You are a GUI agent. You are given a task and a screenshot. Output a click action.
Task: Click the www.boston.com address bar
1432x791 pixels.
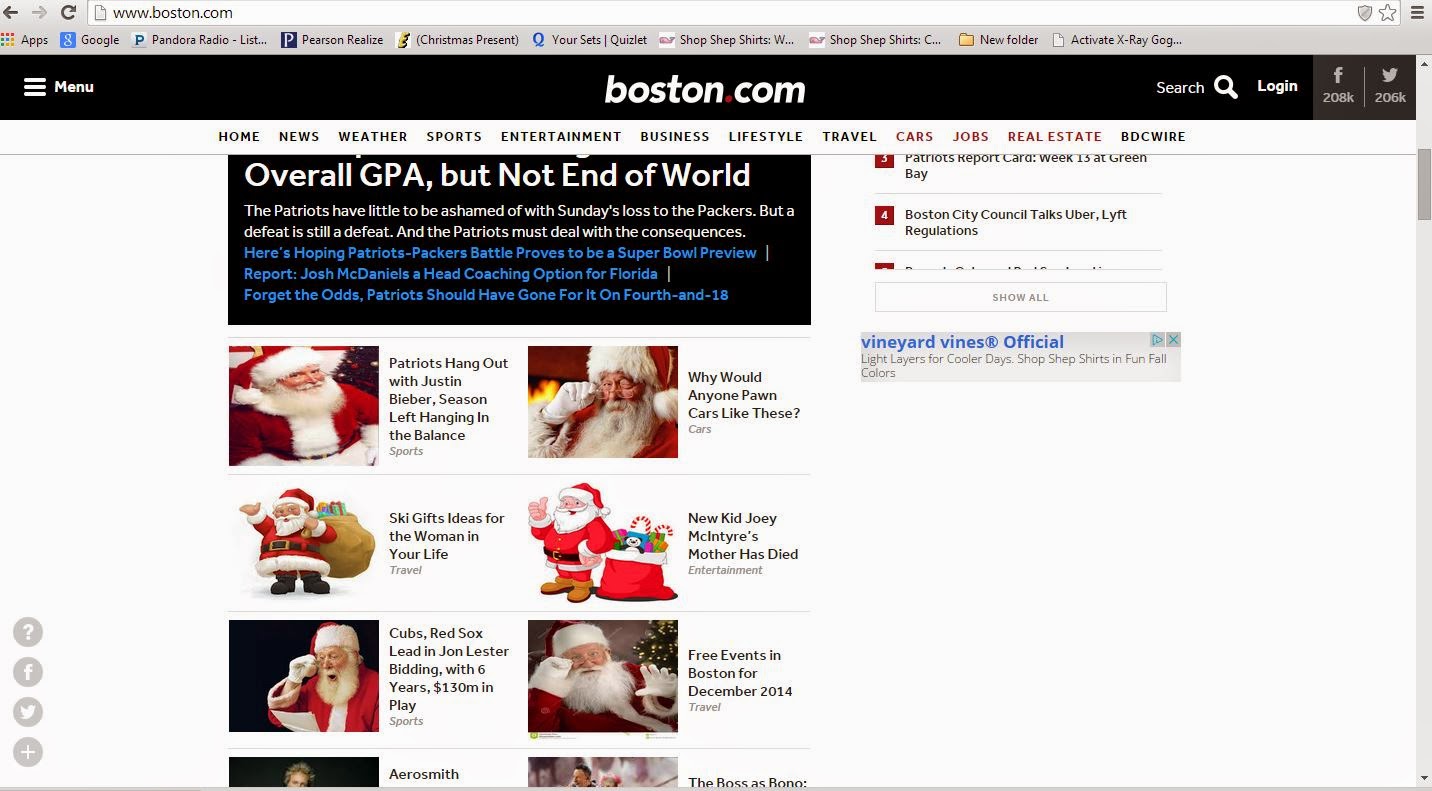720,13
